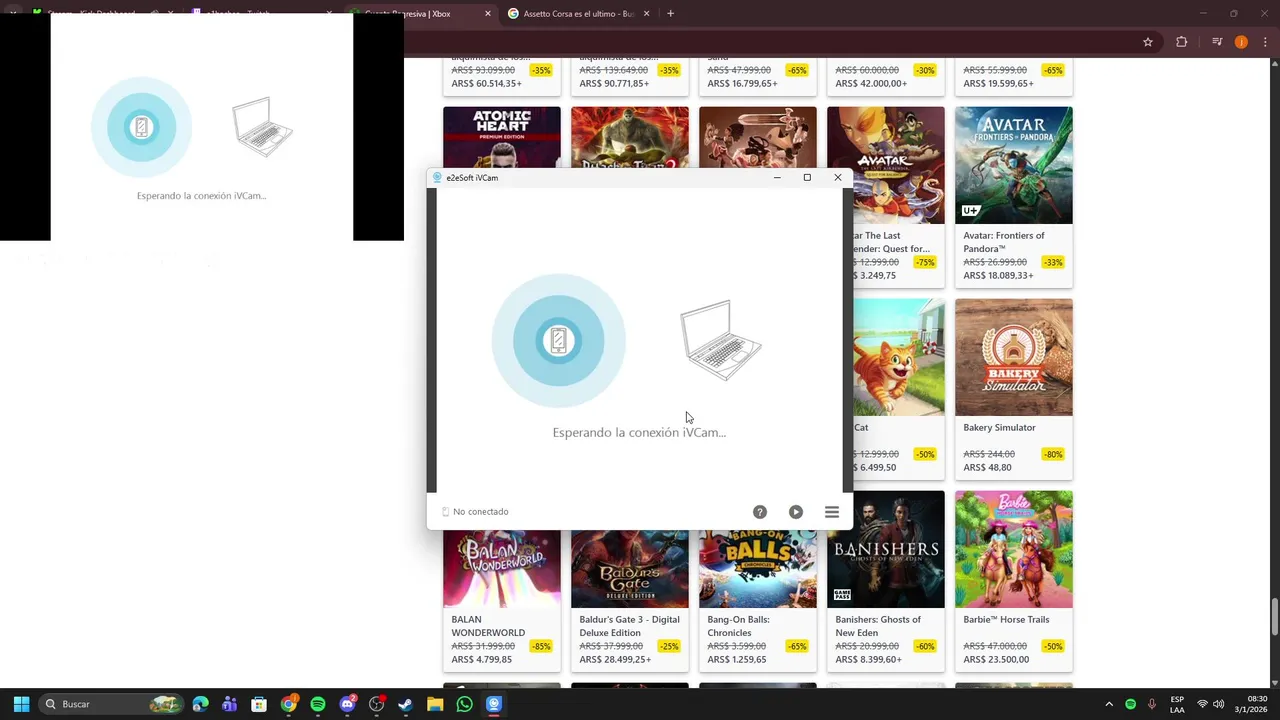Open a new Chrome tab
Image resolution: width=1280 pixels, height=720 pixels.
click(x=671, y=14)
